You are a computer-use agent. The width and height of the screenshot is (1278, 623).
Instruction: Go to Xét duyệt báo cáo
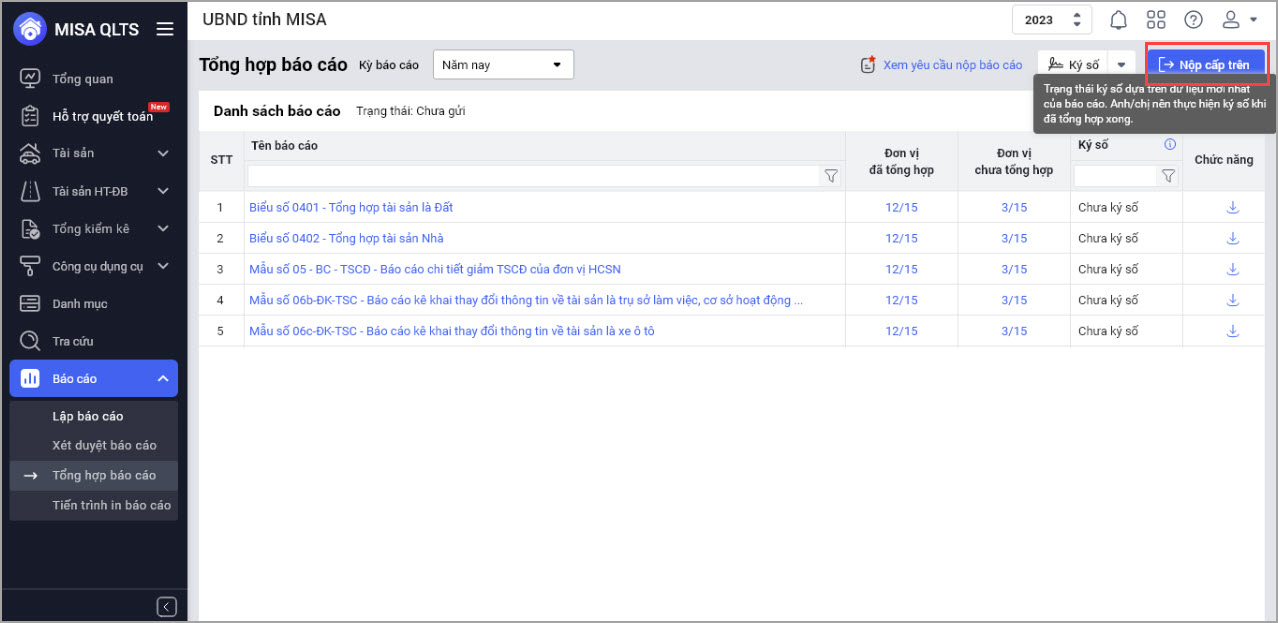tap(104, 445)
